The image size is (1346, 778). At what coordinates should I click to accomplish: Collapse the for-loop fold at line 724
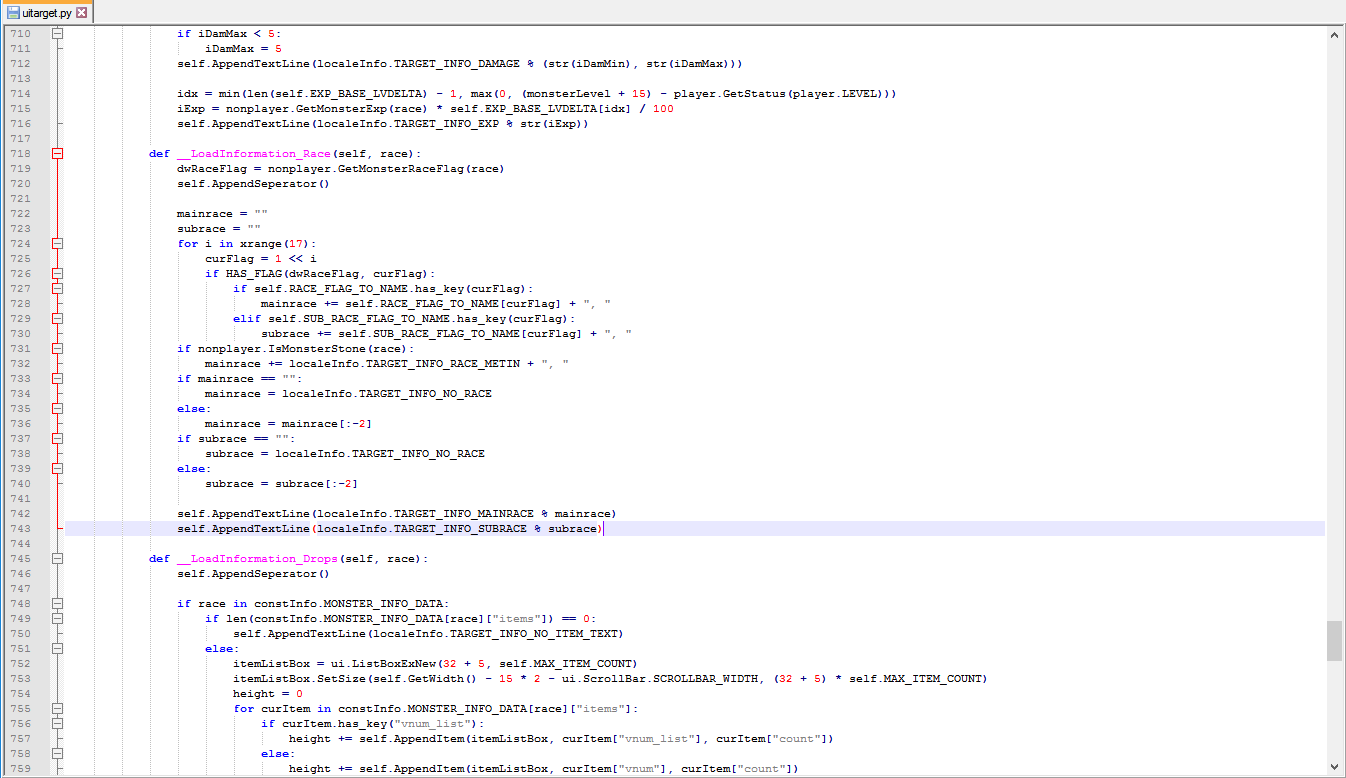coord(57,244)
